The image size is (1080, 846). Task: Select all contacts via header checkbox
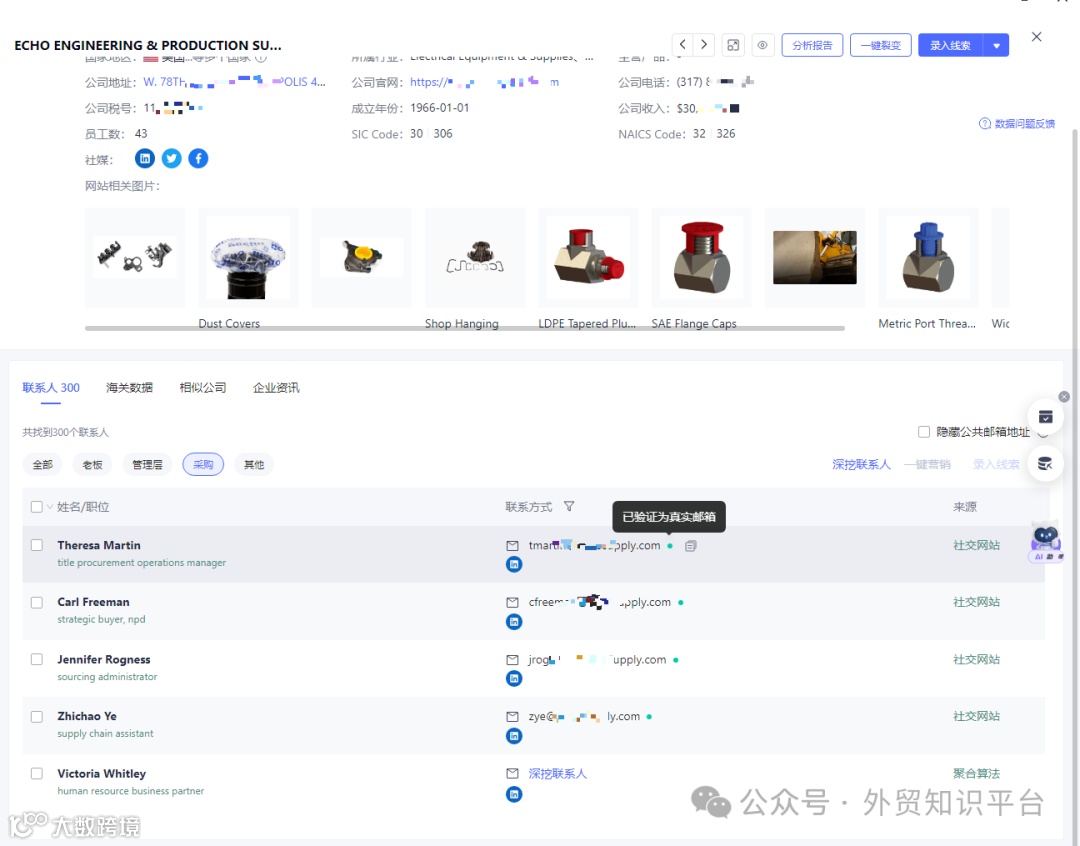pos(37,507)
